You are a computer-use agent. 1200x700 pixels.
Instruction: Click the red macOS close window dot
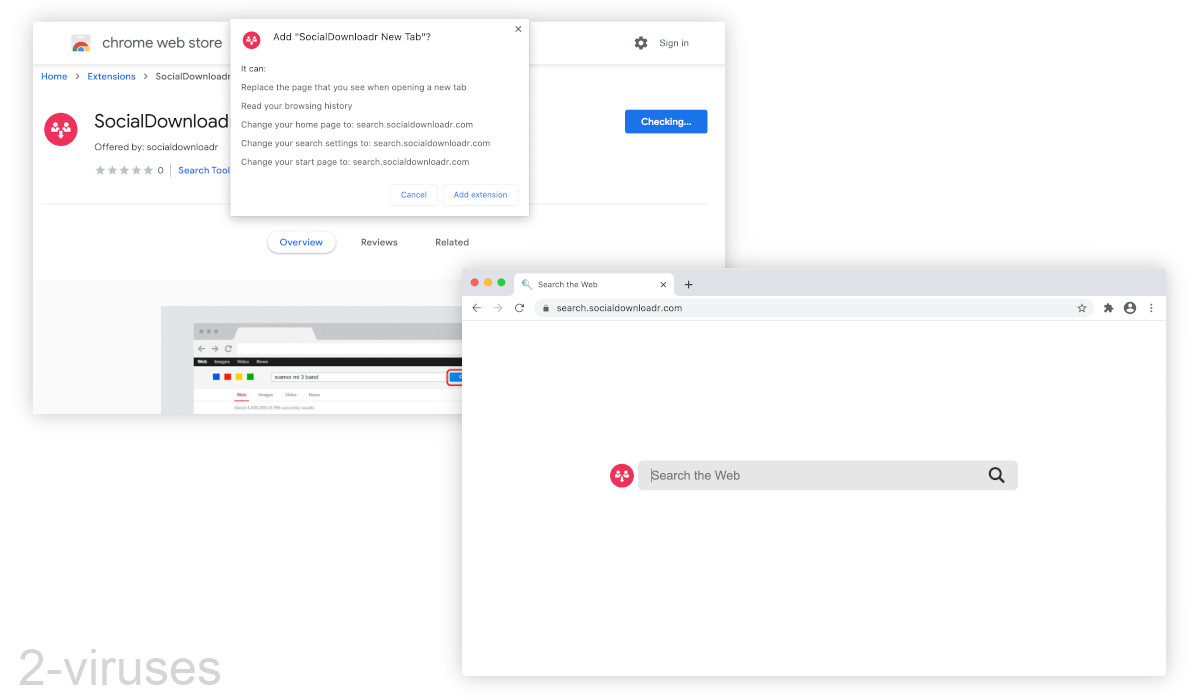475,283
